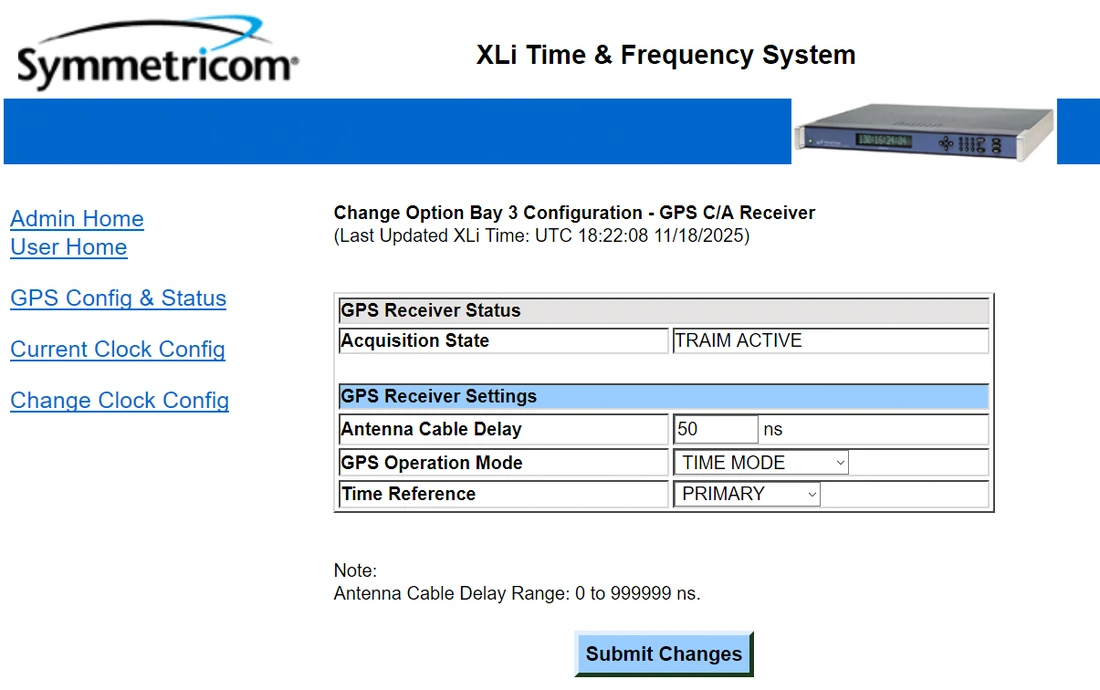Click the XLi device photo in the banner
This screenshot has width=1100, height=690.
click(924, 131)
